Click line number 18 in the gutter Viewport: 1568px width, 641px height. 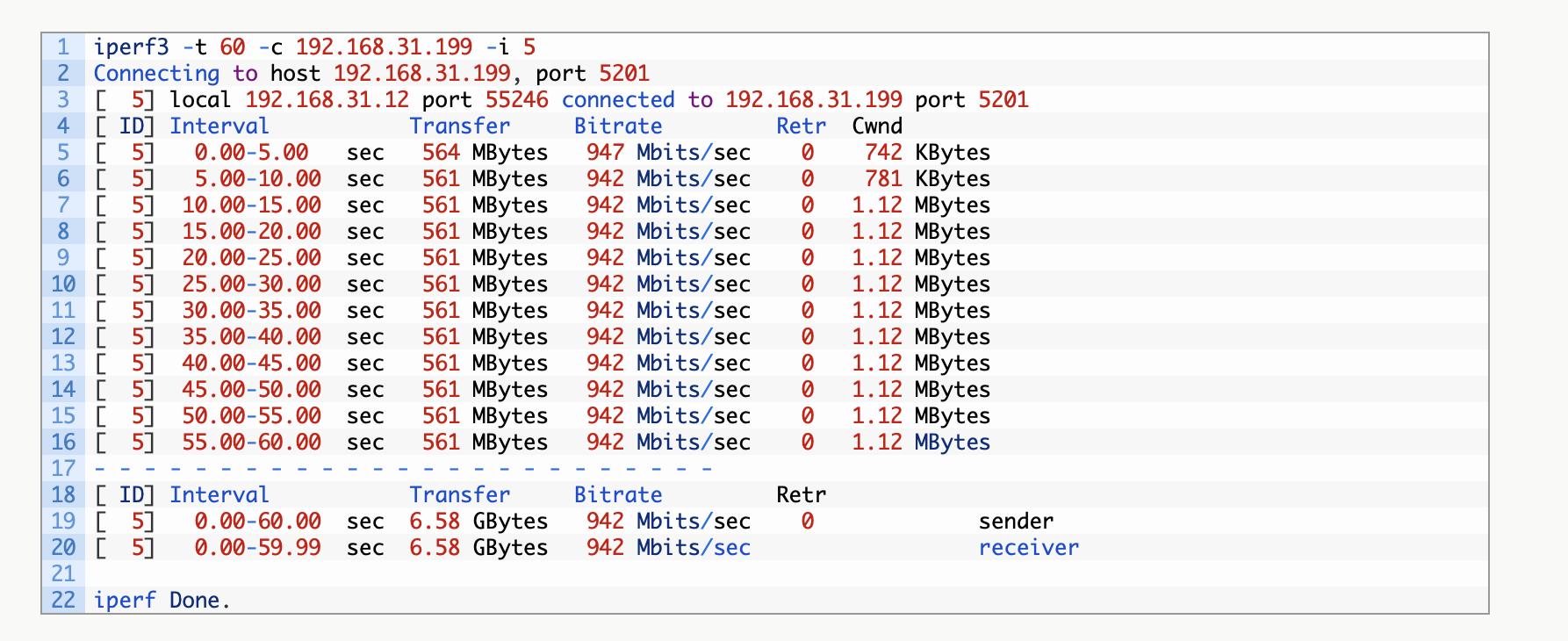63,495
